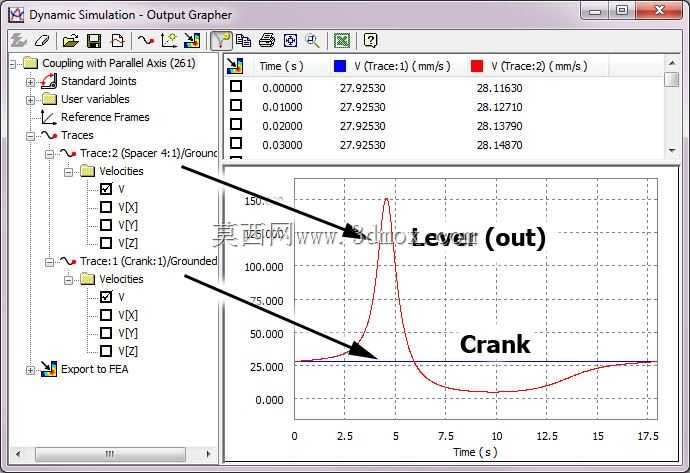Click cell value 28.14870

pyautogui.click(x=499, y=145)
